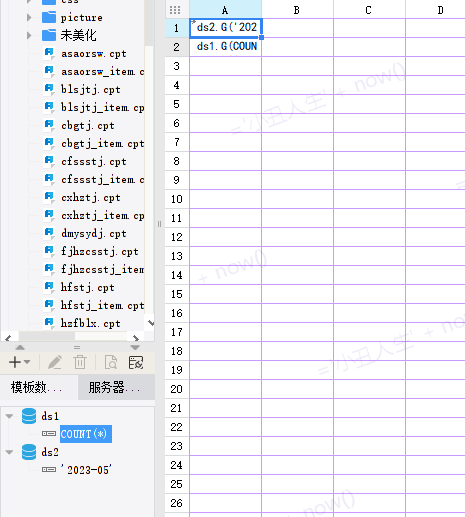Switch to the 服务器... tab
This screenshot has width=465, height=517.
point(116,387)
